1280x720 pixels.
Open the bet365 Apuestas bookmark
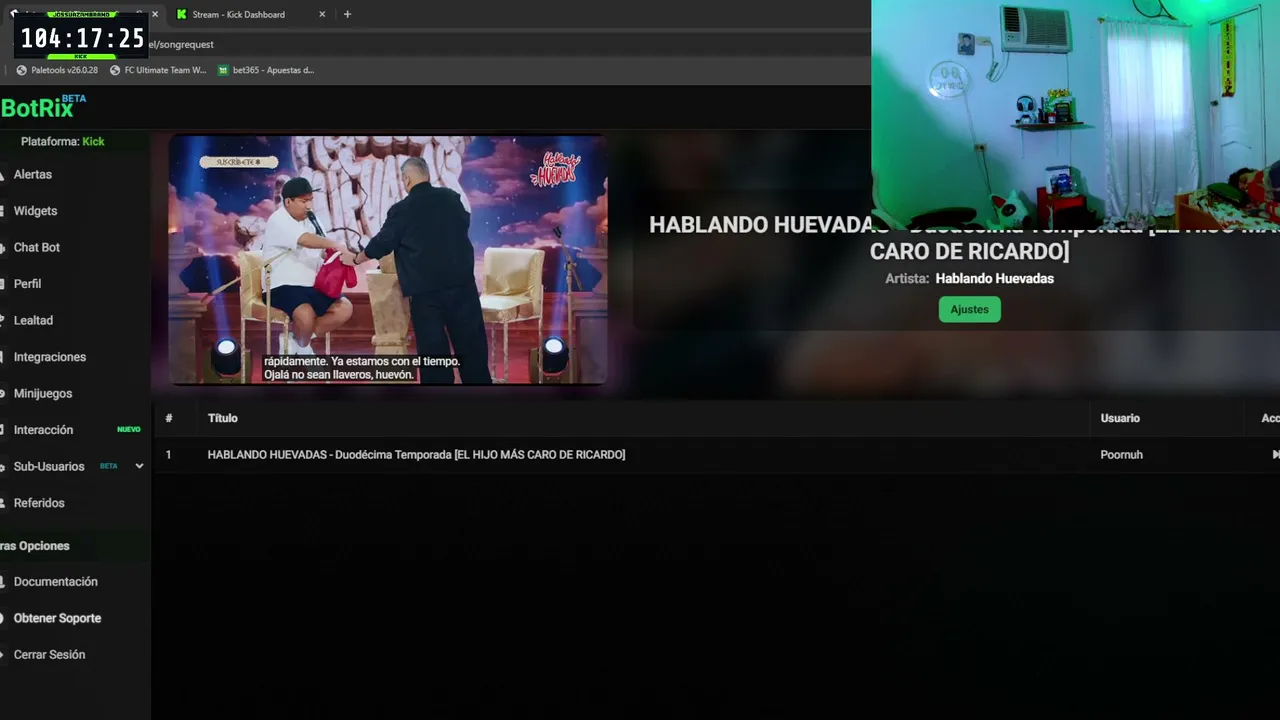point(266,70)
